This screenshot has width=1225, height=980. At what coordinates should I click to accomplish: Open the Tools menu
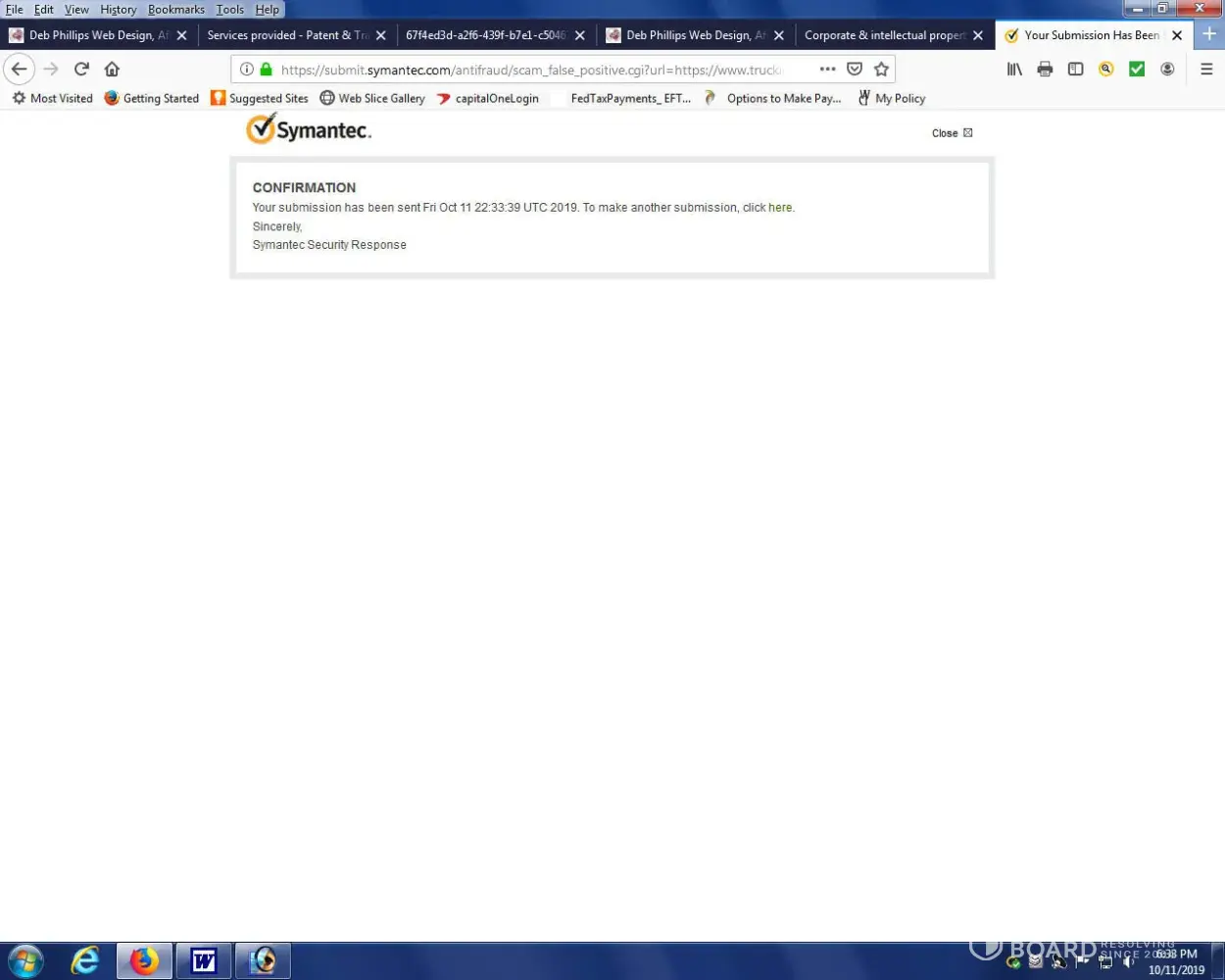coord(230,9)
